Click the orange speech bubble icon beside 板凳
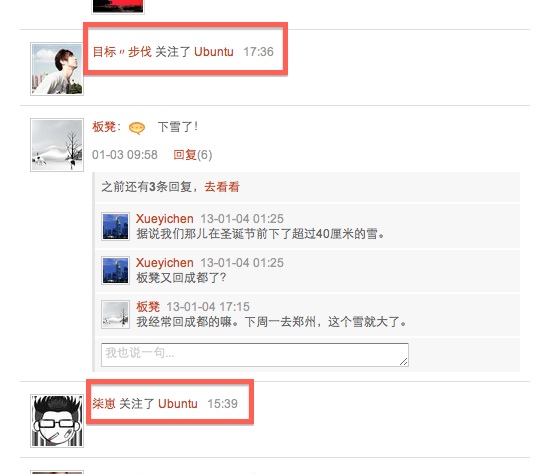The image size is (556, 474). [137, 128]
